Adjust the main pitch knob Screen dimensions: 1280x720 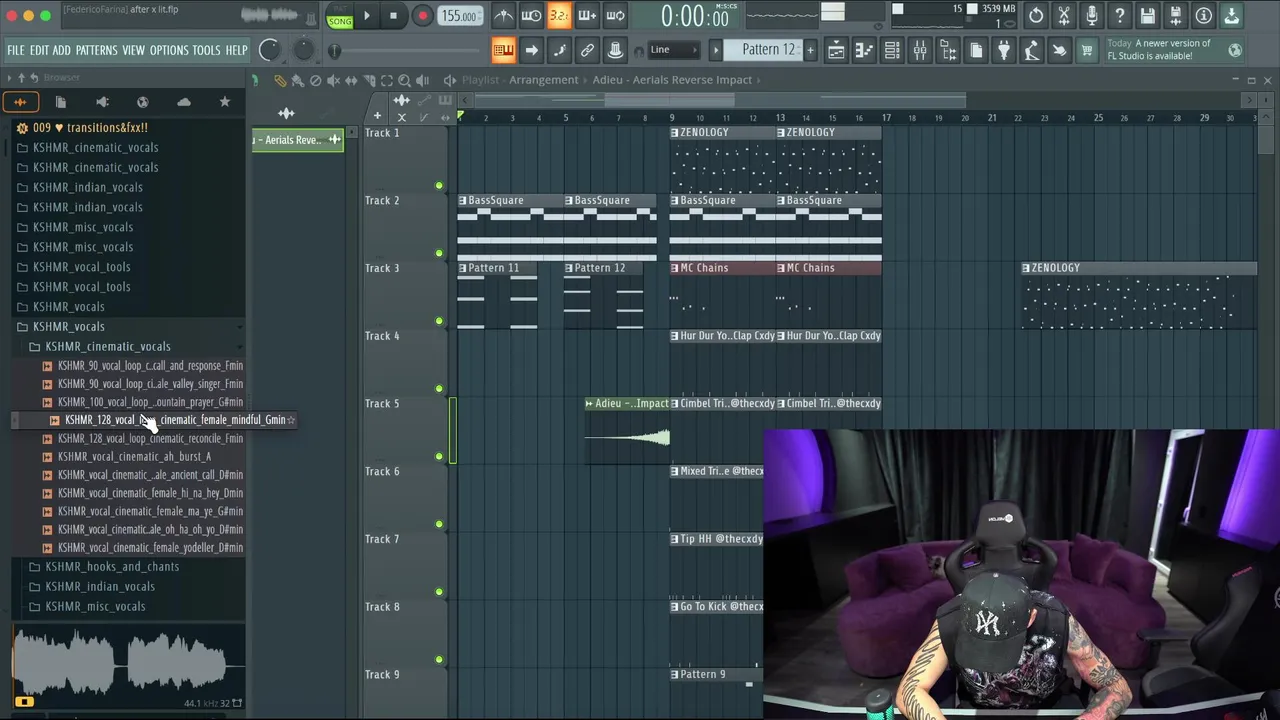pos(304,50)
